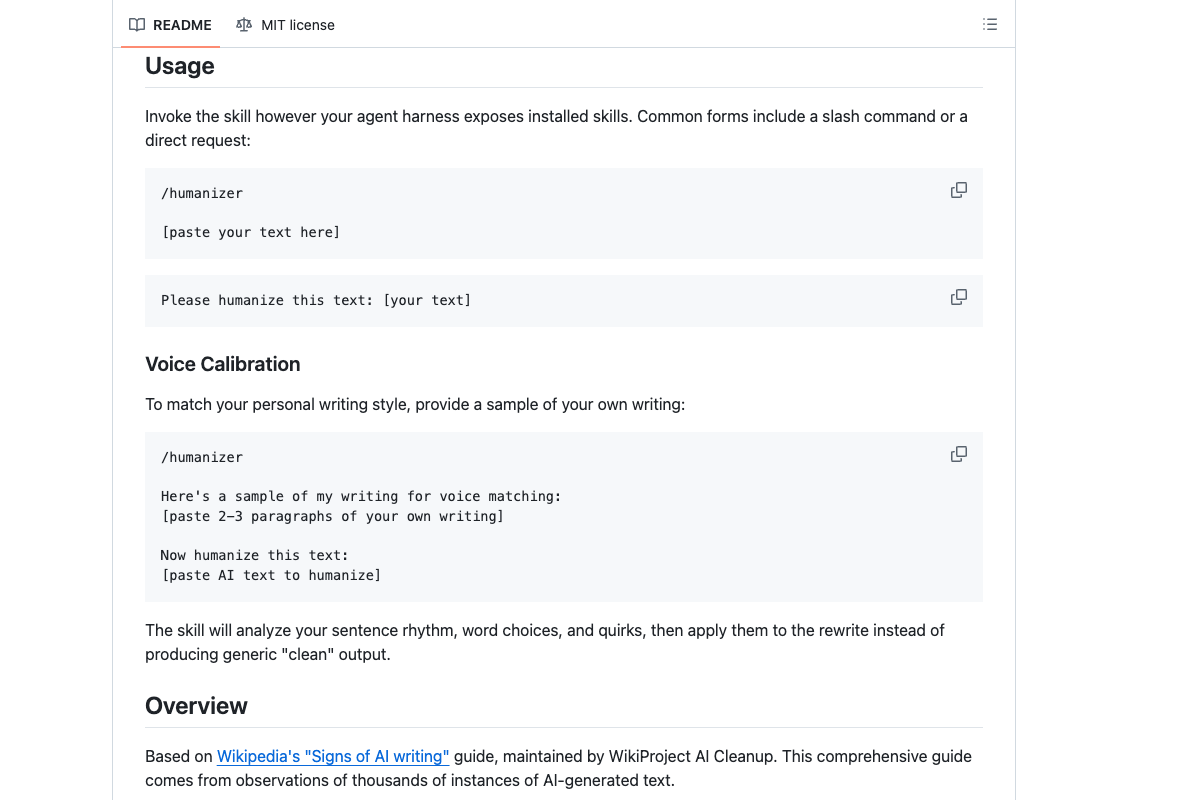1200x800 pixels.
Task: Copy the /humanizer paste-your-text code block
Action: 959,190
